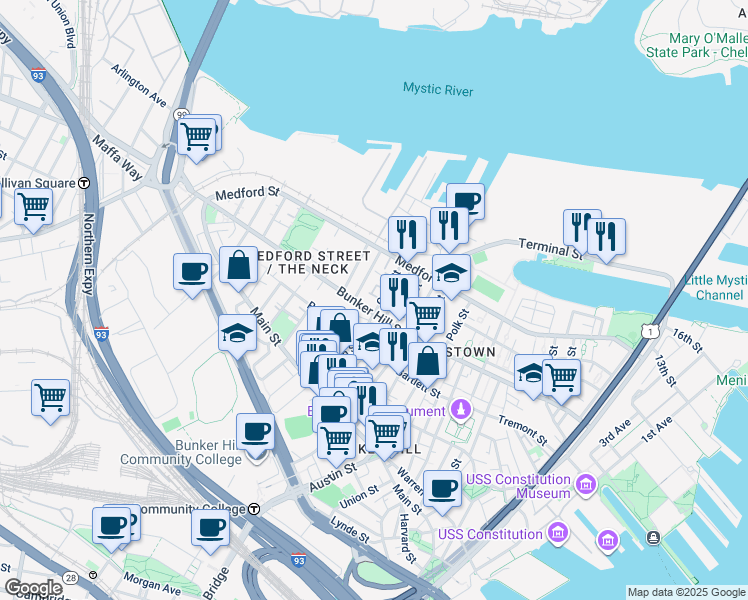Viewport: 748px width, 600px height.
Task: Open the USS Constitution Museum purple marker
Action: pos(586,486)
